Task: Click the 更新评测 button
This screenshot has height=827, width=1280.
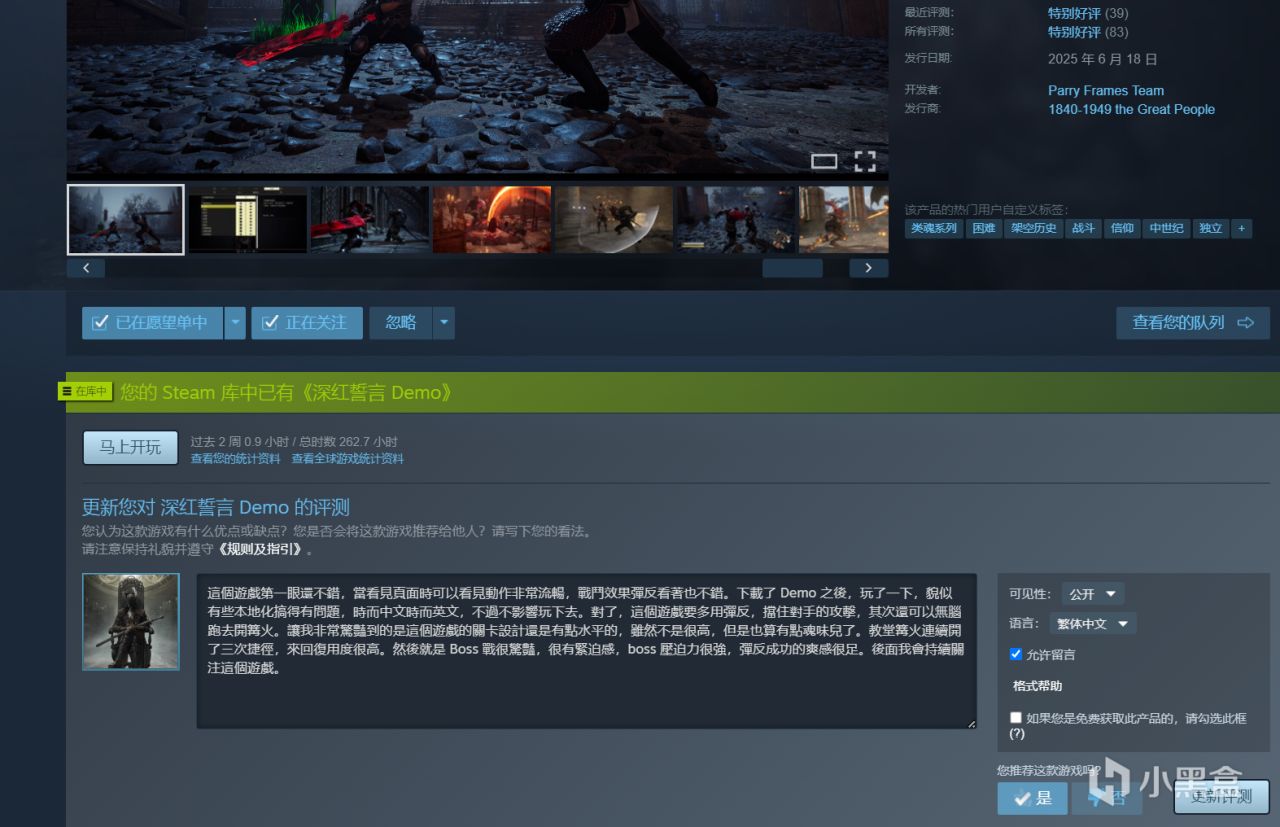Action: click(x=1222, y=797)
